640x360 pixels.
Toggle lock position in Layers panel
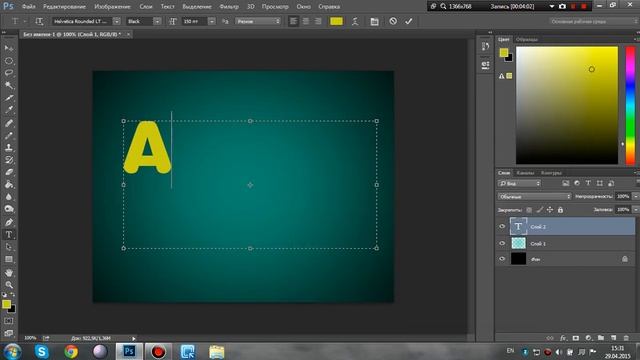point(550,210)
